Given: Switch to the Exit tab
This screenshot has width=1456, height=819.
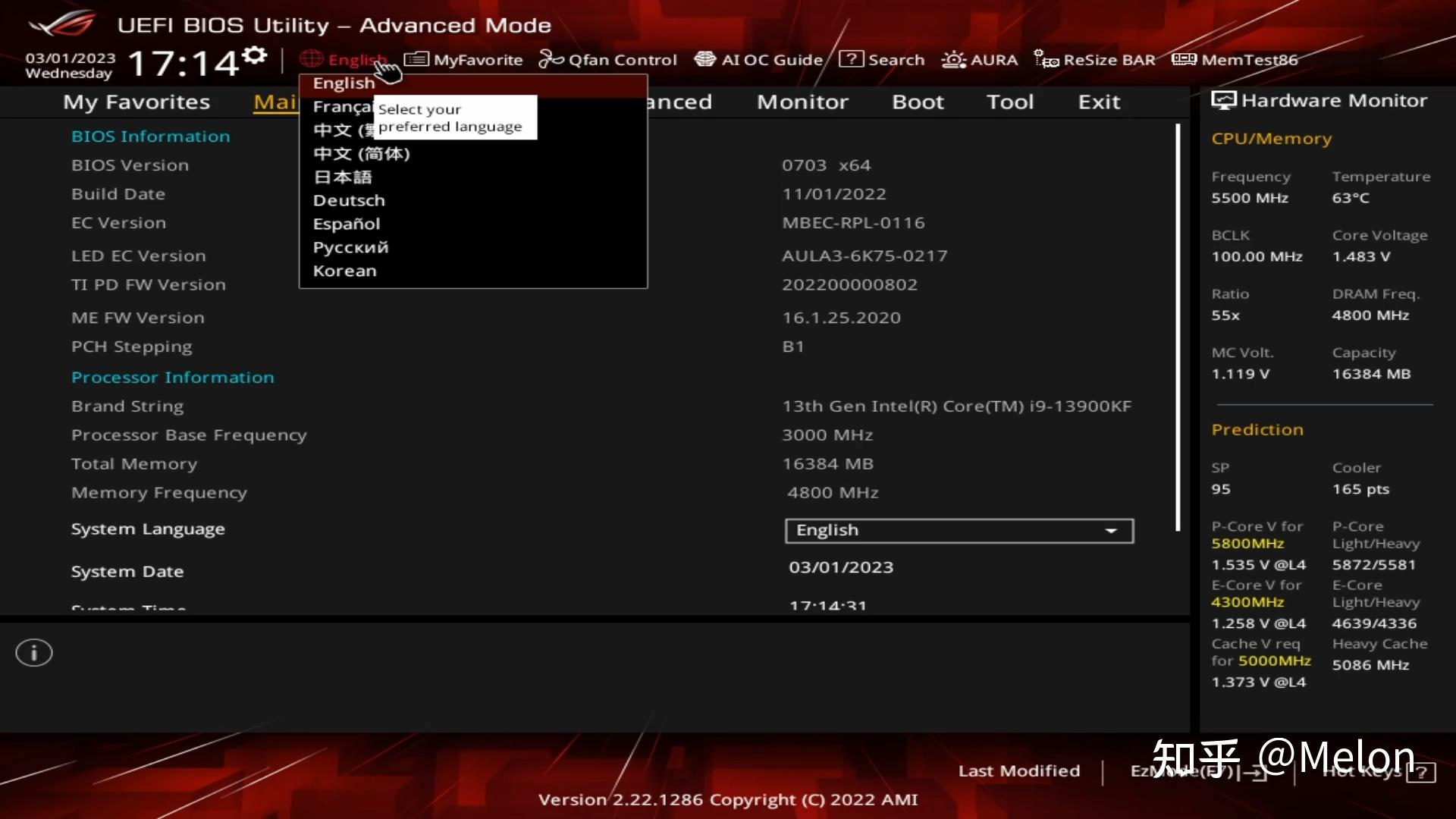Looking at the screenshot, I should click(1099, 102).
